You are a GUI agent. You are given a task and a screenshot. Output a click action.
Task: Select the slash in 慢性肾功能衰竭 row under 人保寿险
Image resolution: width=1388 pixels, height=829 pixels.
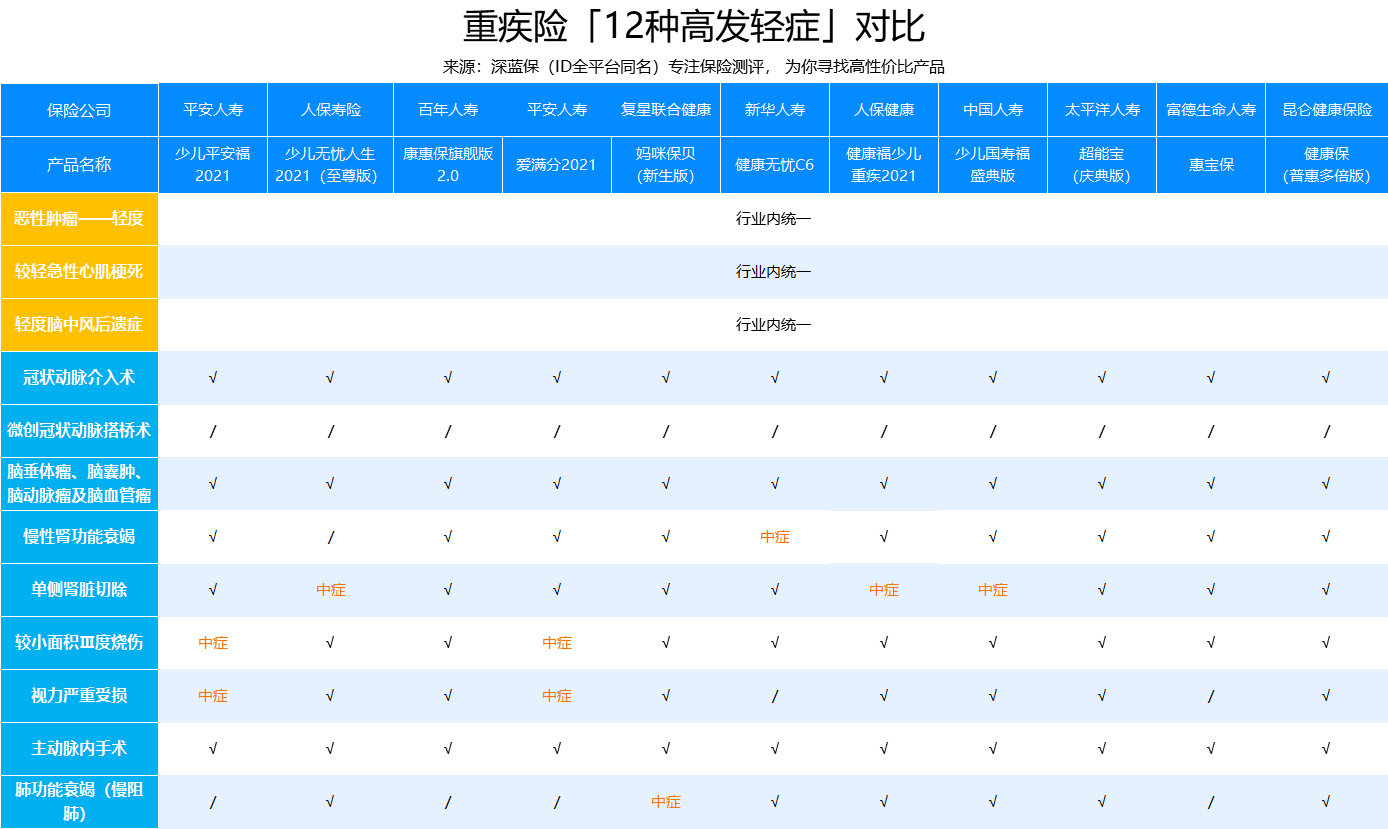[331, 538]
